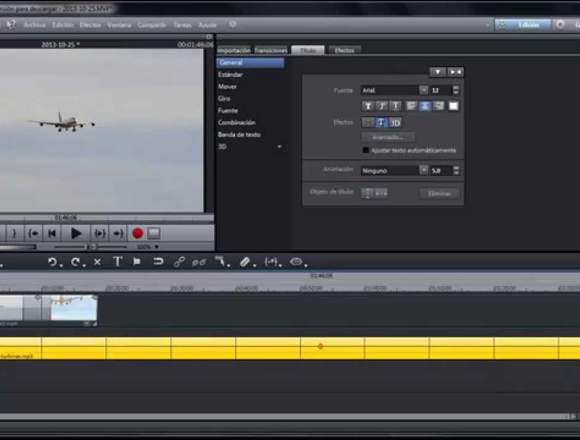
Task: Click the animation duration stepper
Action: (x=456, y=170)
